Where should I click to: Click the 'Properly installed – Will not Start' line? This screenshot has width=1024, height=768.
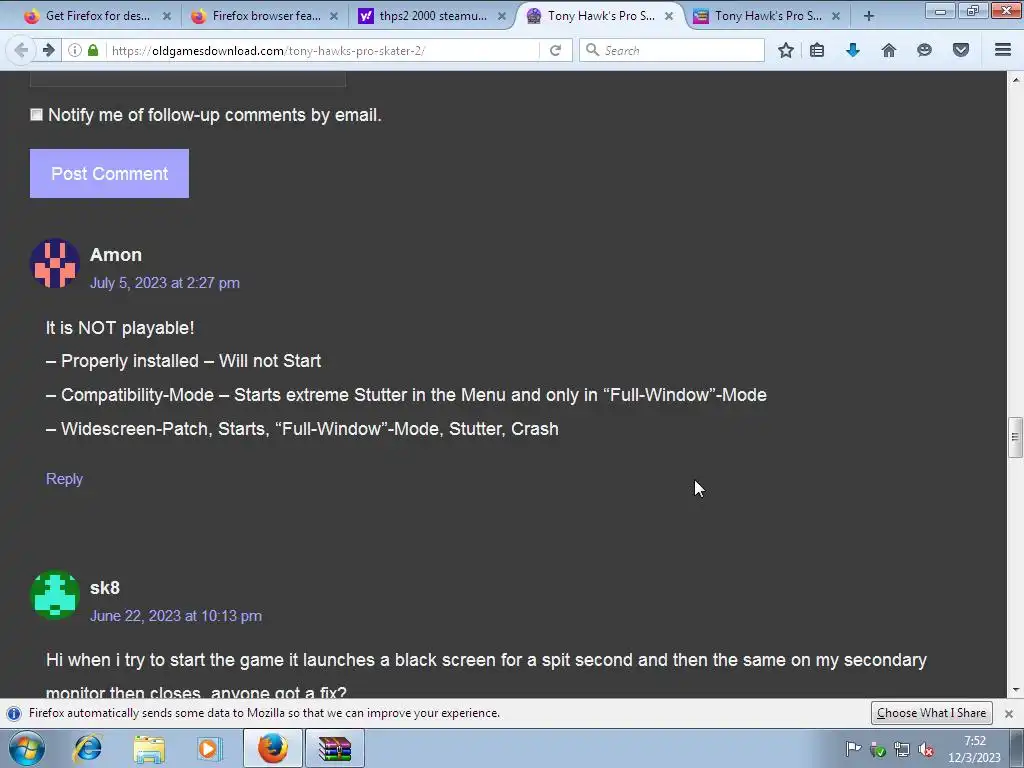click(184, 361)
